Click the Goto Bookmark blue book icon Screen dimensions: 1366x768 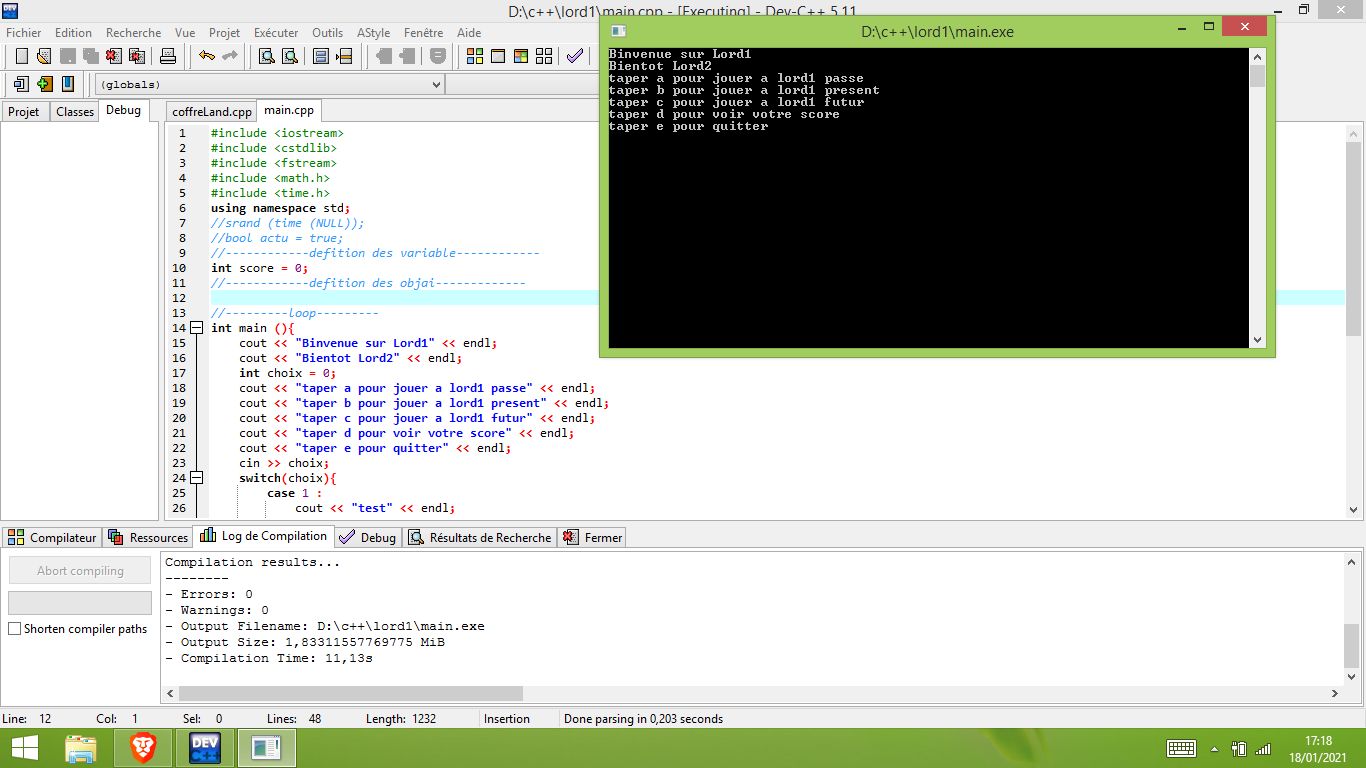coord(67,84)
